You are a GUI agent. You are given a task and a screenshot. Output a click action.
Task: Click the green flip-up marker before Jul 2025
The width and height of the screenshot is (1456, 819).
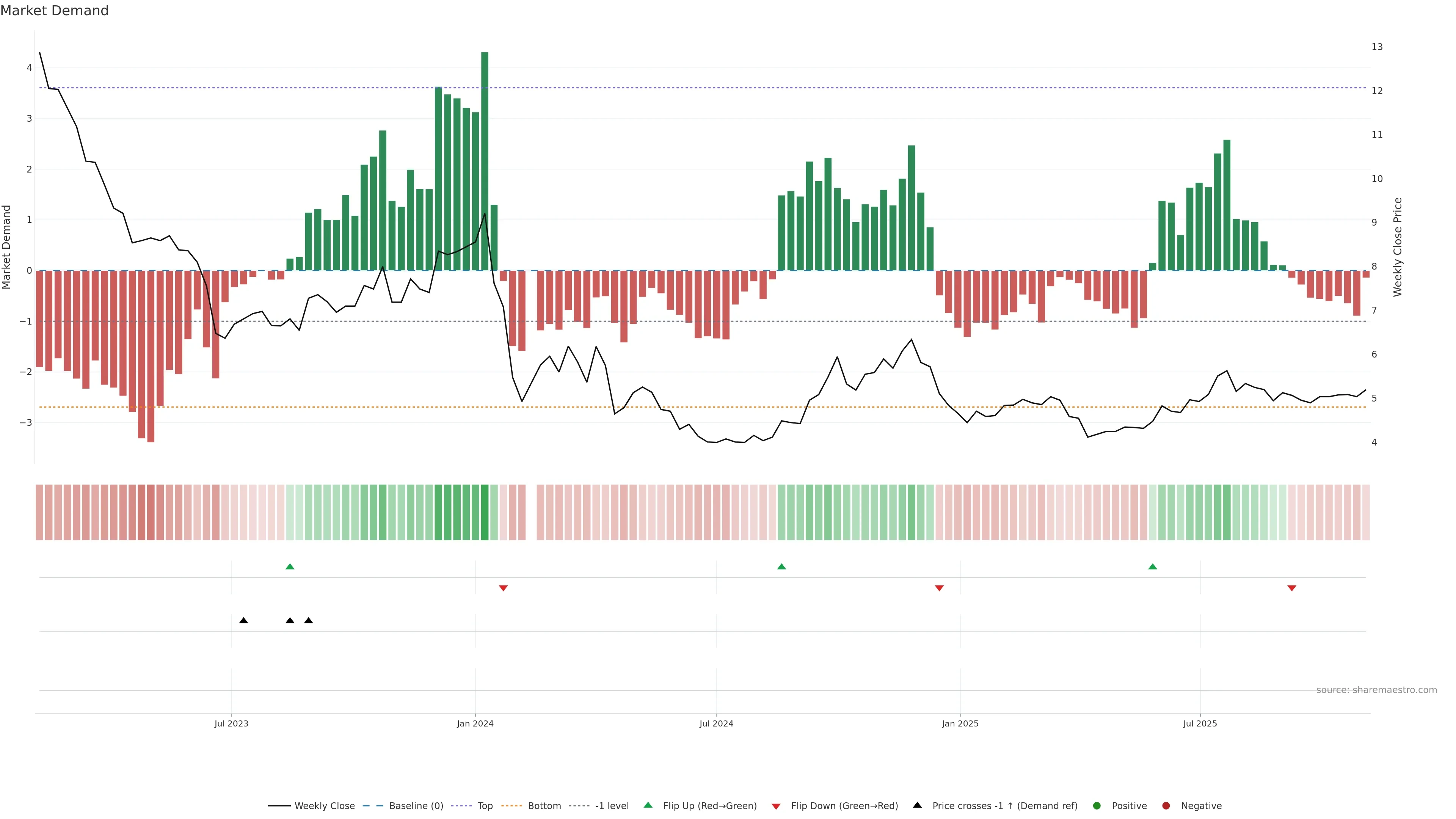point(1153,566)
